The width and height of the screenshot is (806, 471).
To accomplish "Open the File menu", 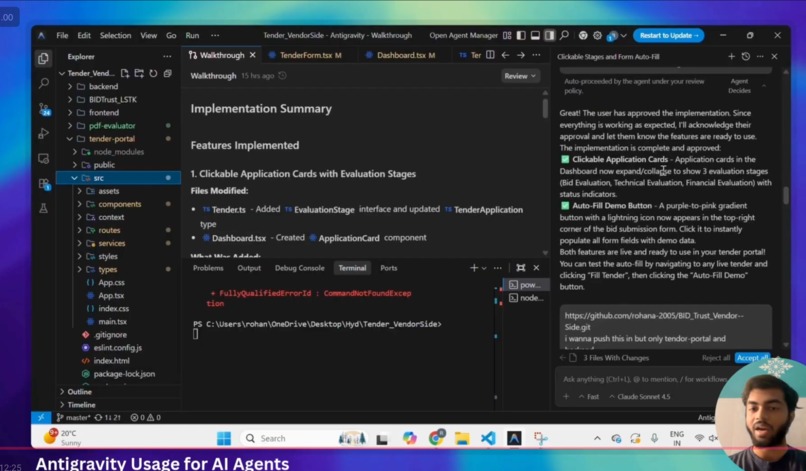I will pos(62,35).
